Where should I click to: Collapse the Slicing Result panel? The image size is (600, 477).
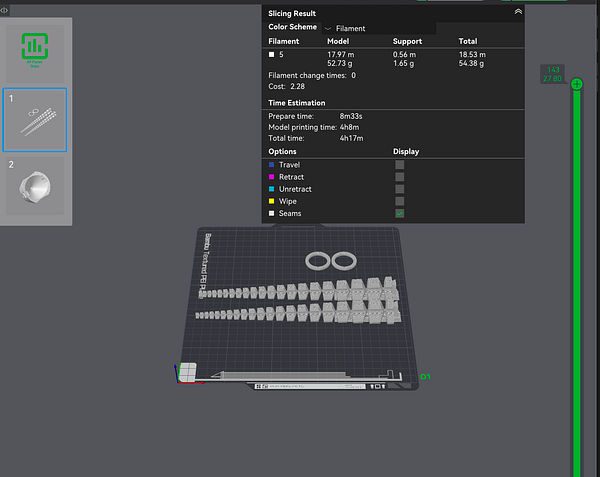coord(518,12)
